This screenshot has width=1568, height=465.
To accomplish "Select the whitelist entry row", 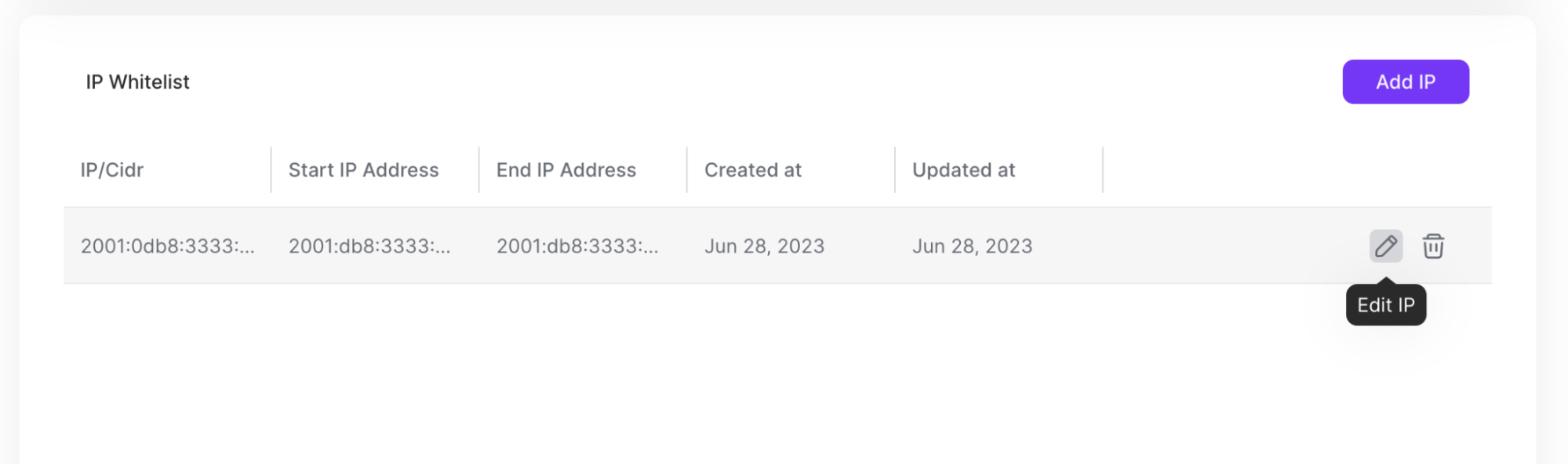I will pos(706,245).
